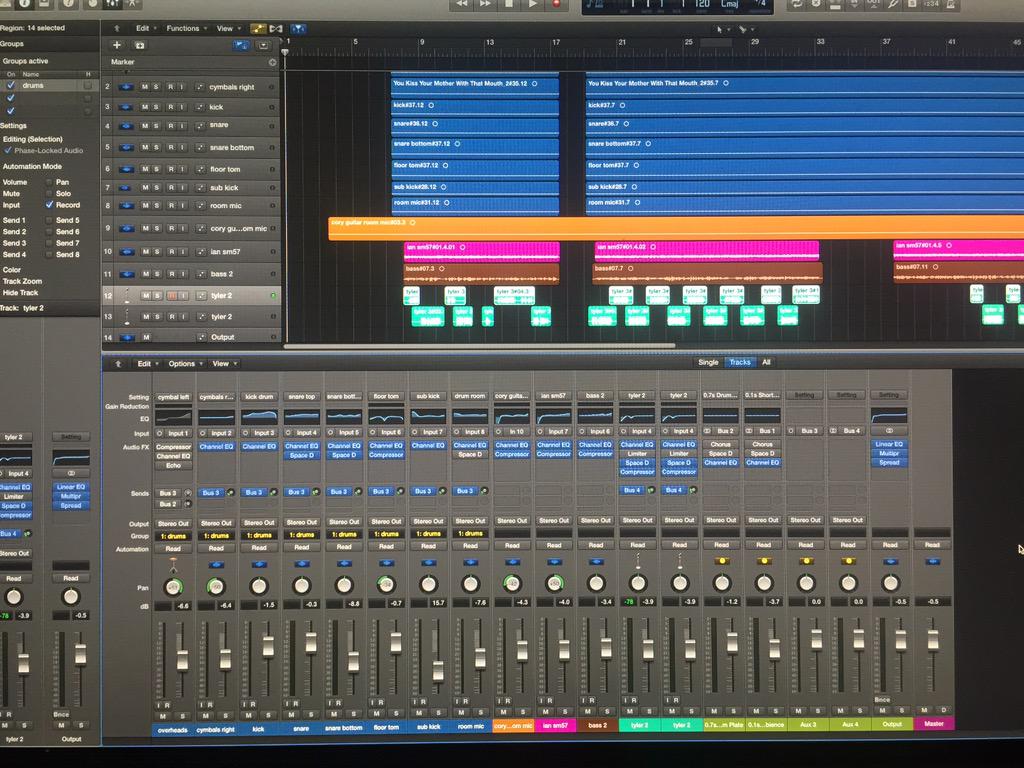The image size is (1024, 768).
Task: Go up one level with mixer arrow icon
Action: tap(118, 364)
